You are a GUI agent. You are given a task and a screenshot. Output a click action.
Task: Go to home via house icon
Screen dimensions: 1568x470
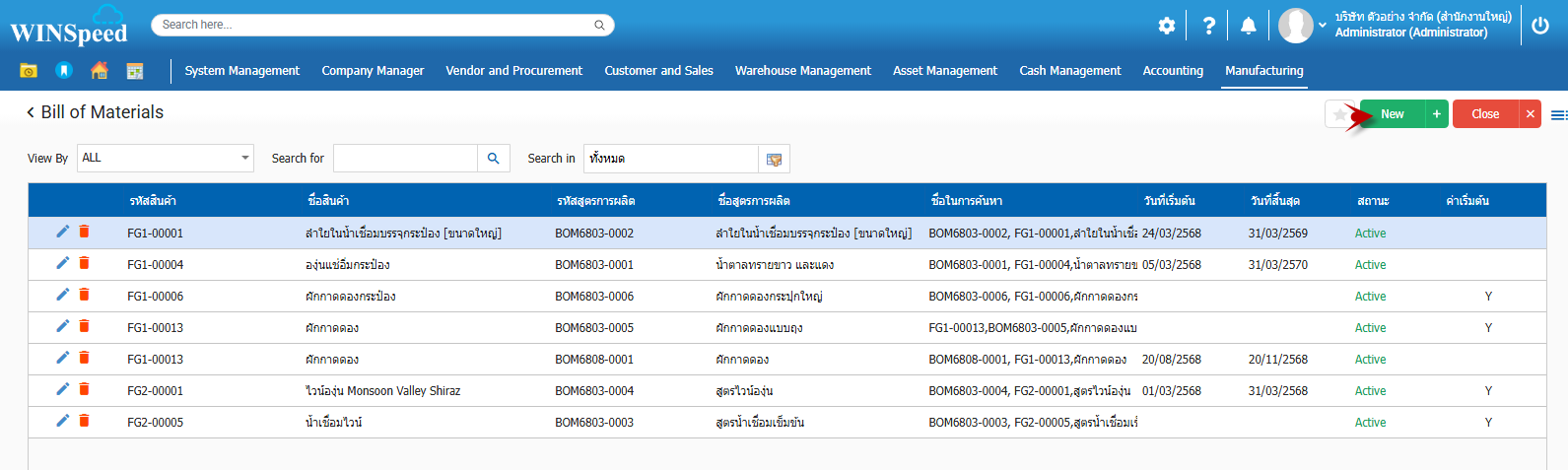(x=100, y=71)
